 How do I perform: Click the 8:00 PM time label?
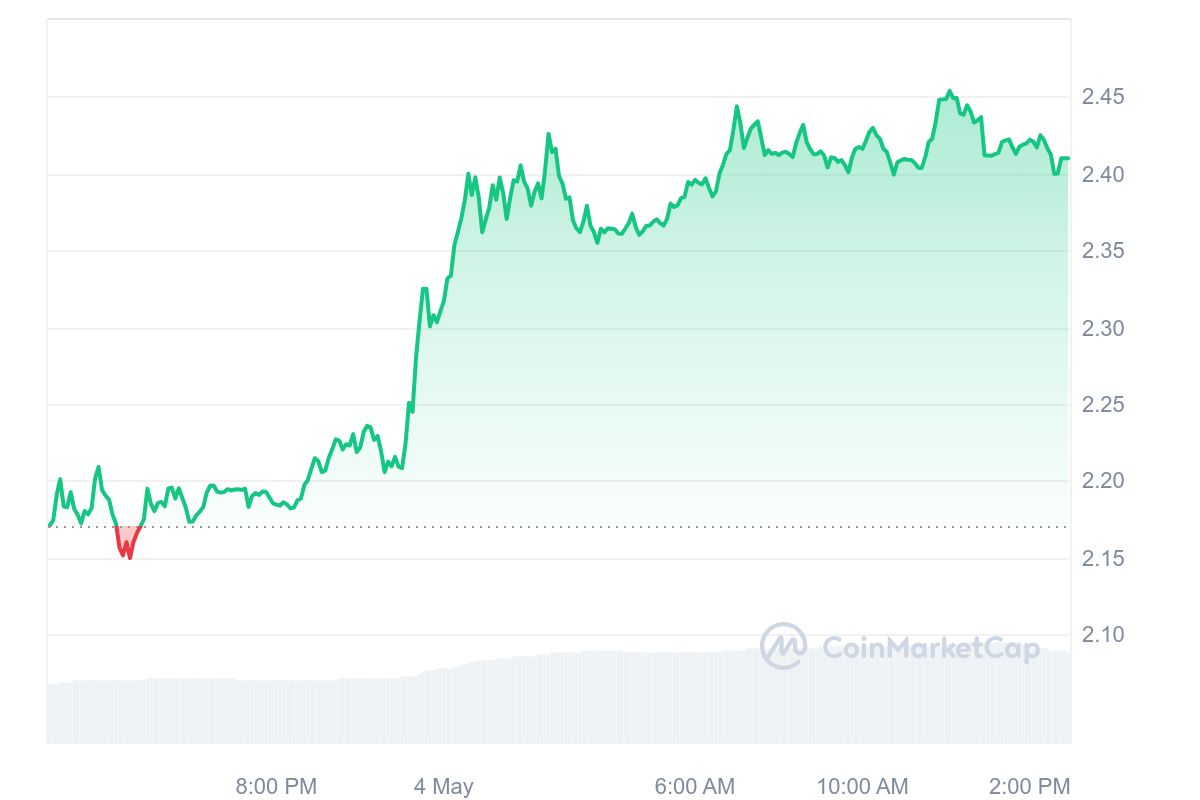coord(277,786)
